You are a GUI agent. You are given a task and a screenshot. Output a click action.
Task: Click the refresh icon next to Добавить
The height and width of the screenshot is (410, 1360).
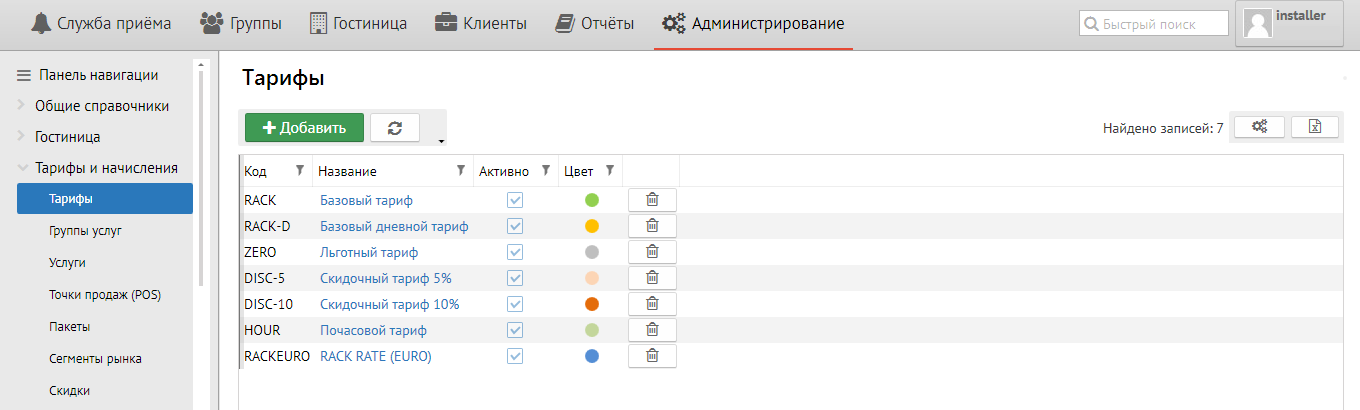394,128
